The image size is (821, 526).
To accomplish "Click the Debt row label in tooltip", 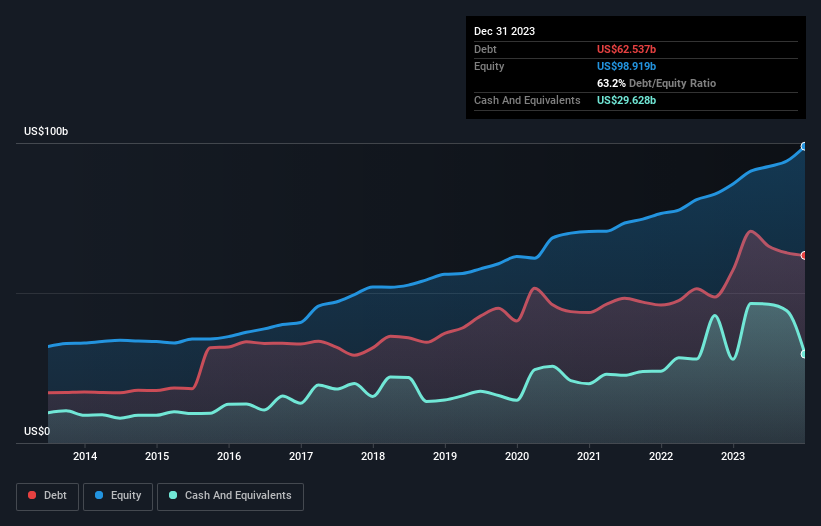I will (485, 49).
